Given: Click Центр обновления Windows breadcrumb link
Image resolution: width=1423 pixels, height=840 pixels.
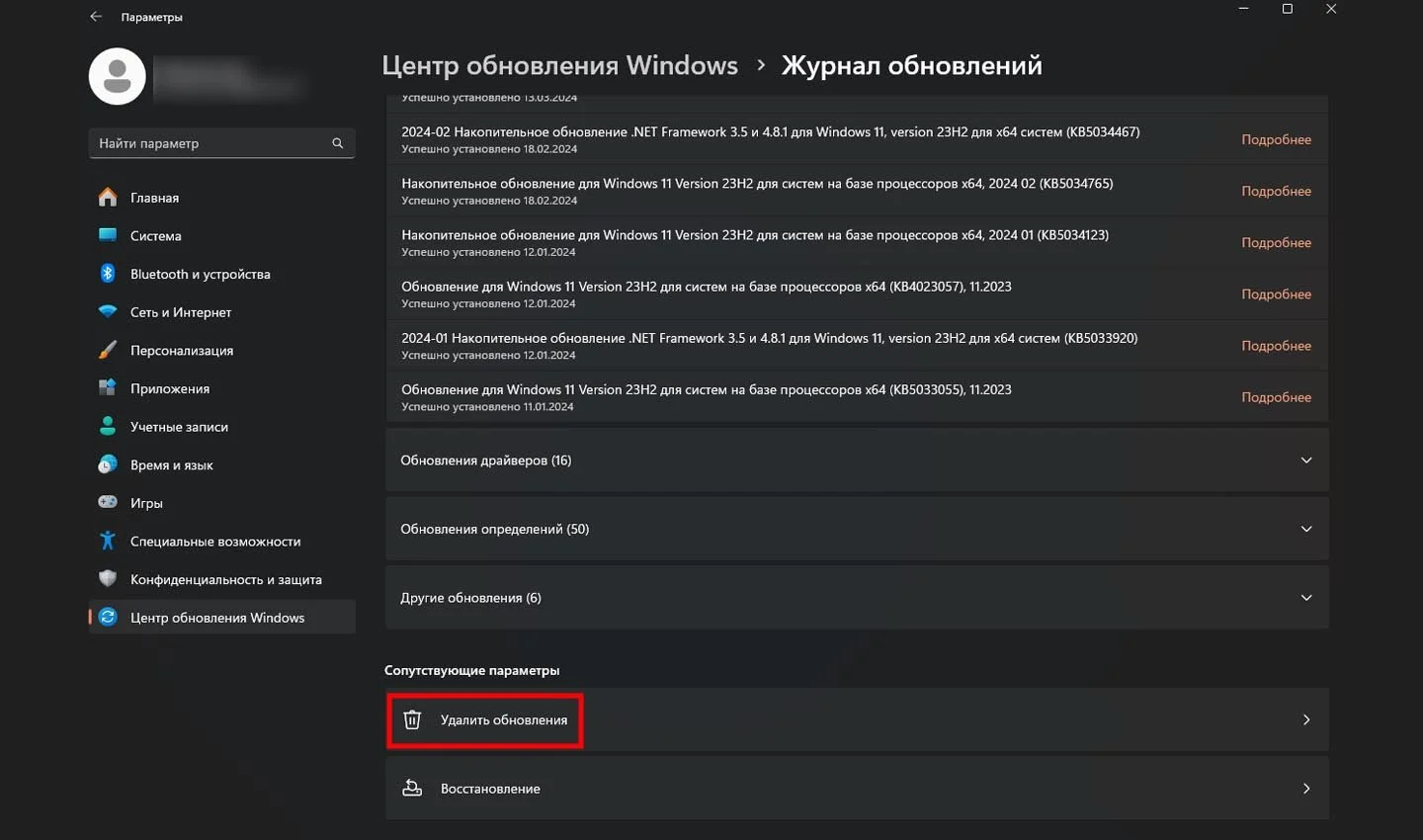Looking at the screenshot, I should 559,65.
